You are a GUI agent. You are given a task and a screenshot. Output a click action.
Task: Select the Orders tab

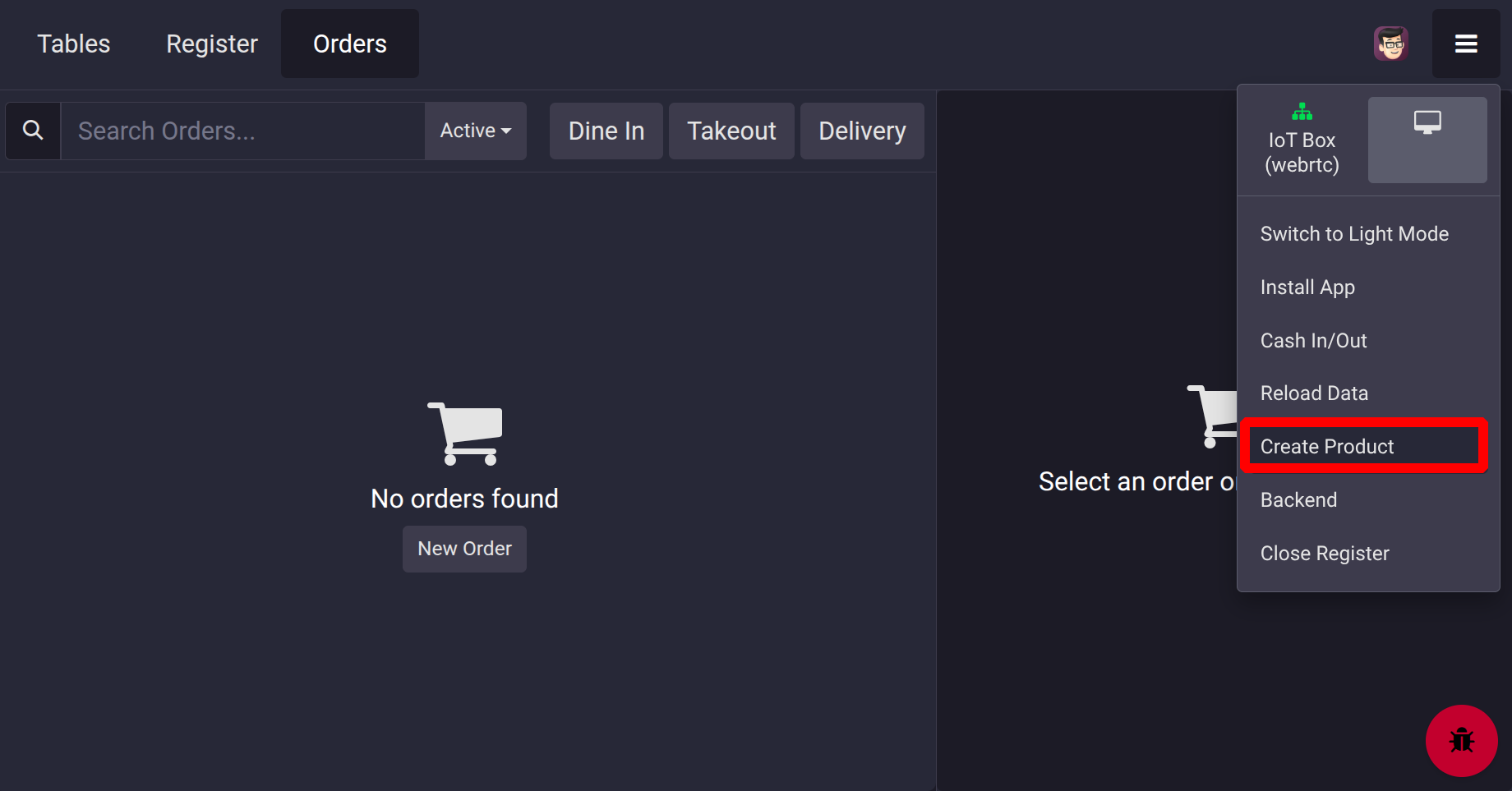[x=350, y=44]
